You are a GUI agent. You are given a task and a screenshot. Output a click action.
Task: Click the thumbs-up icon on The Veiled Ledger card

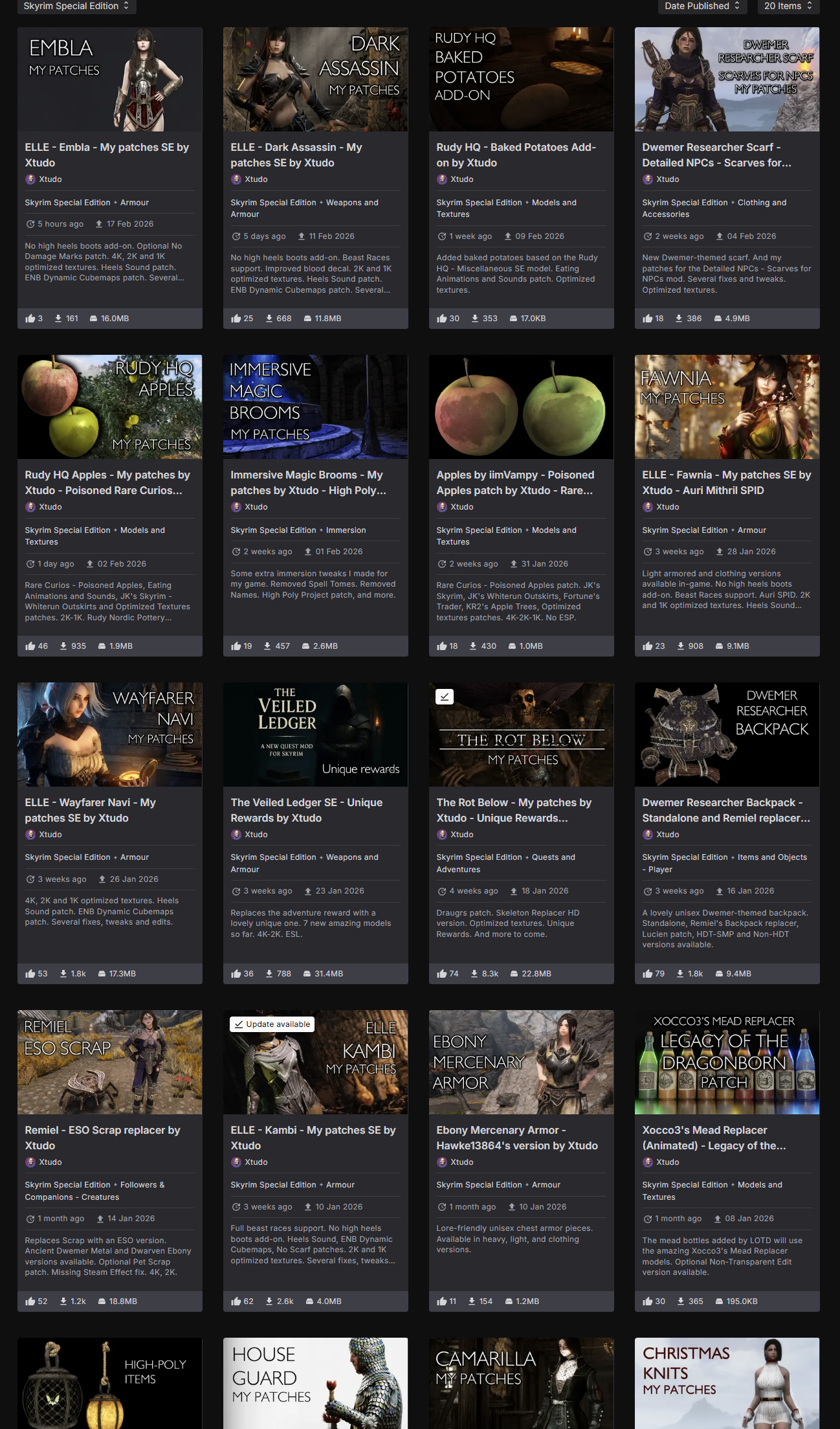[x=236, y=974]
